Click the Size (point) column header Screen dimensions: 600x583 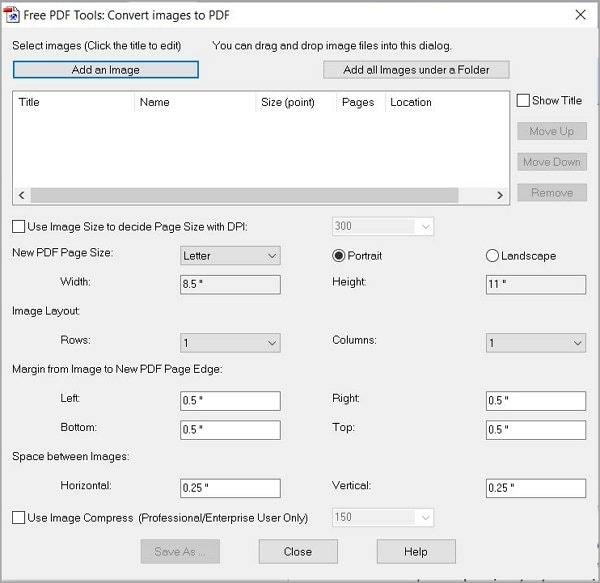pyautogui.click(x=296, y=102)
